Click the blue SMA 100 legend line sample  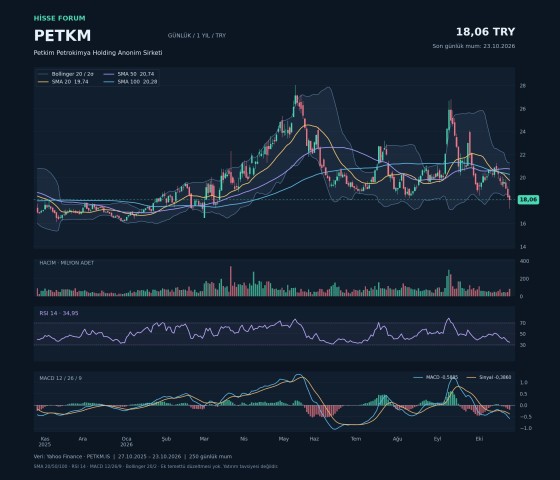coord(109,82)
